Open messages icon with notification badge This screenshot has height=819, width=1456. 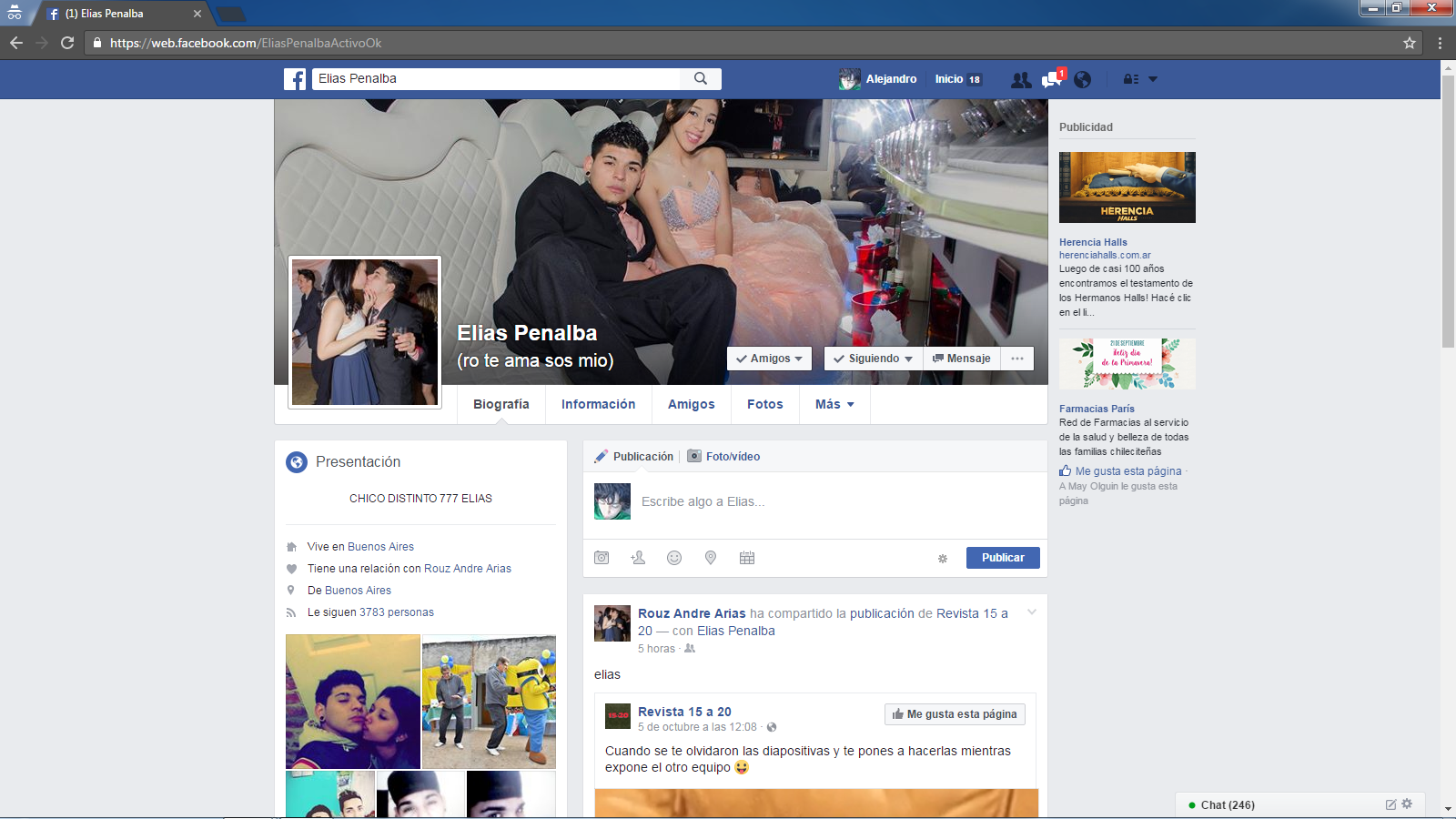click(x=1052, y=79)
